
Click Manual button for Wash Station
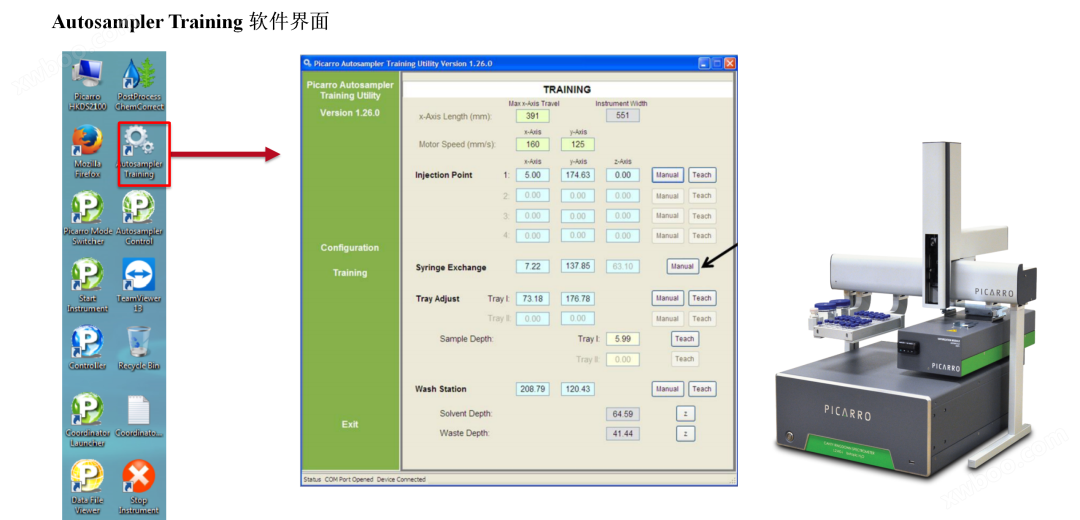point(667,389)
